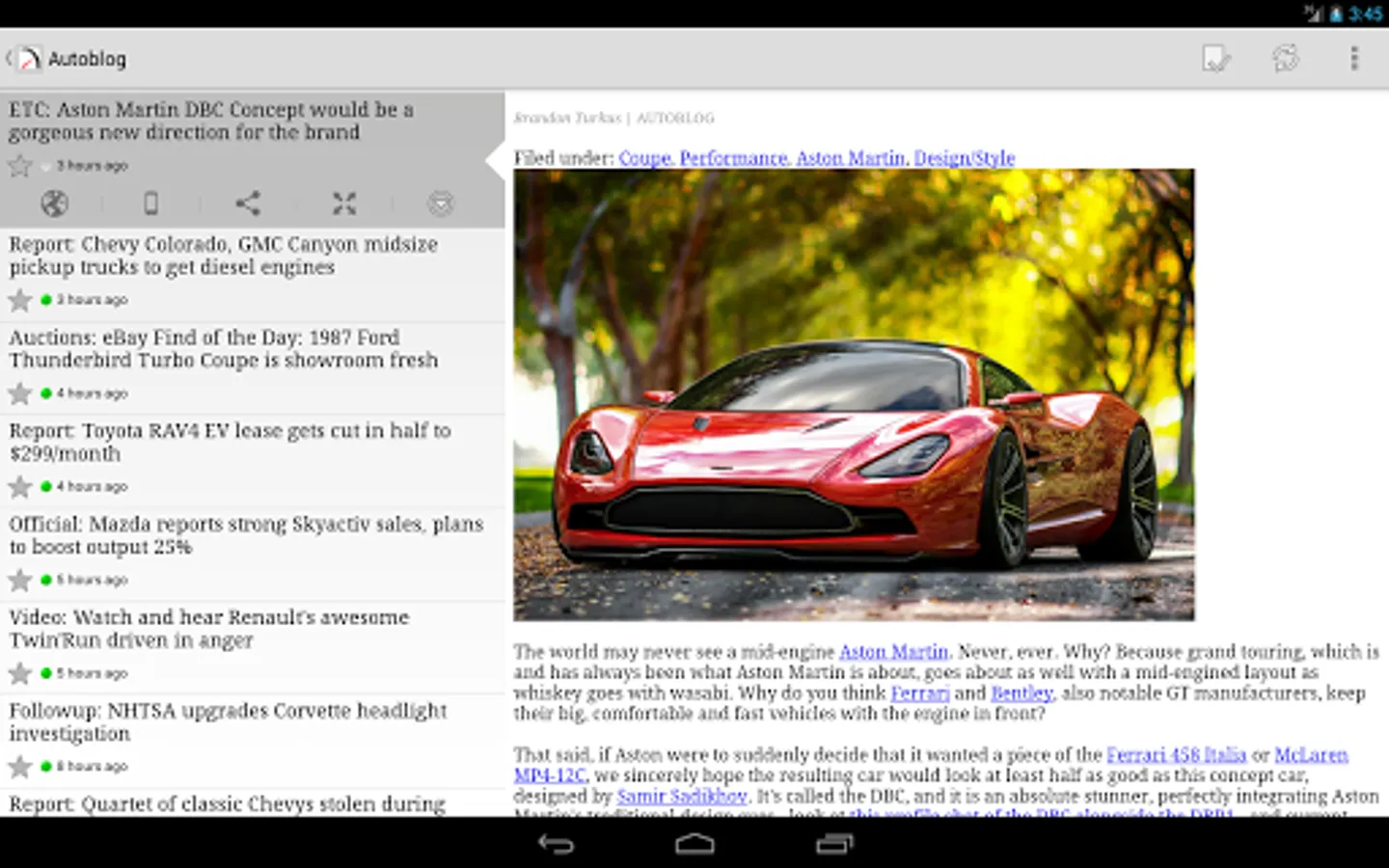Screen dimensions: 1389x868
Task: Open the Ferrari link in the article text
Action: click(x=919, y=693)
